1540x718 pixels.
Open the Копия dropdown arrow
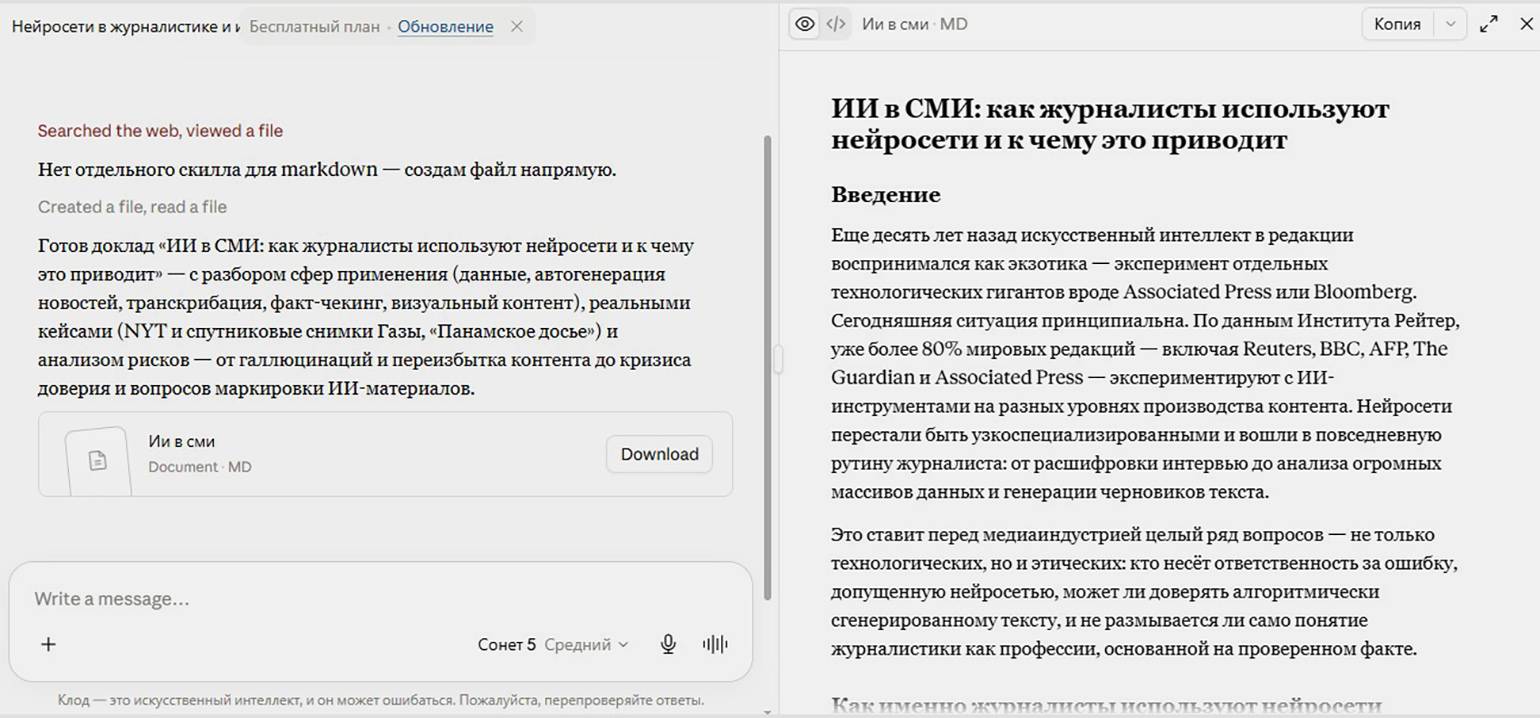(1450, 24)
